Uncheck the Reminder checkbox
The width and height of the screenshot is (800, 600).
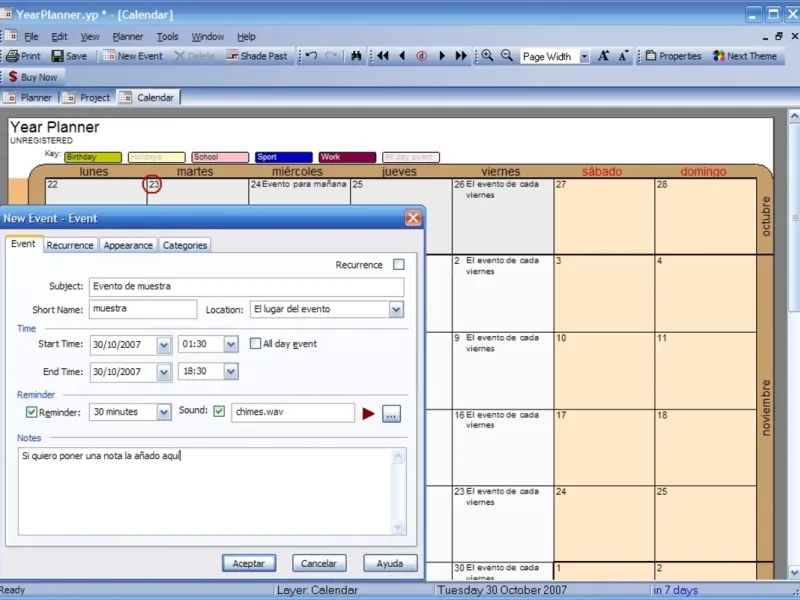pos(32,412)
